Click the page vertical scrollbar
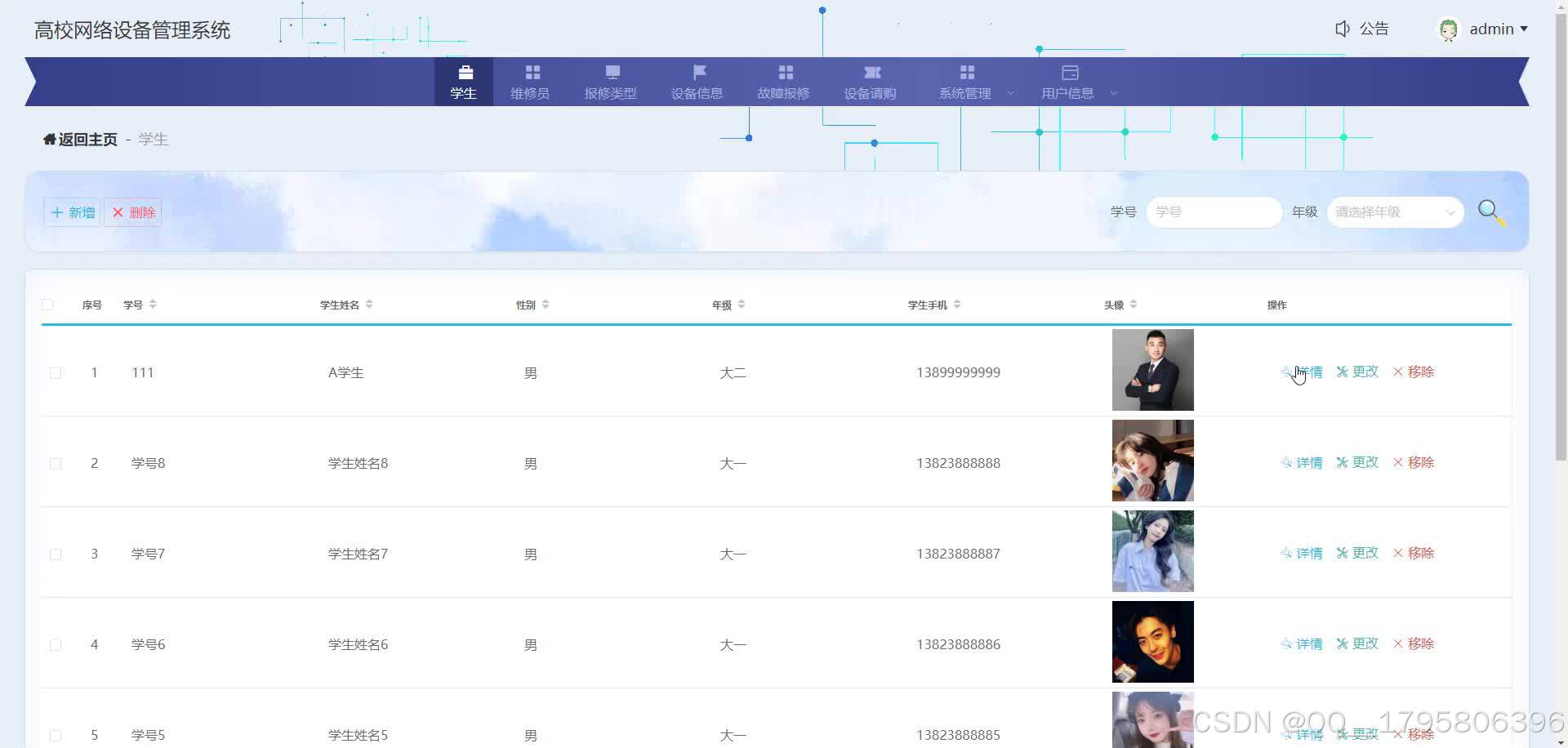 click(x=1561, y=237)
